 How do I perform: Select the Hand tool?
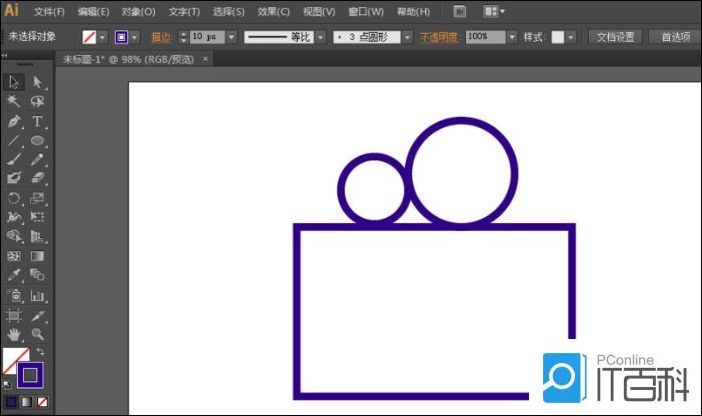[x=14, y=334]
